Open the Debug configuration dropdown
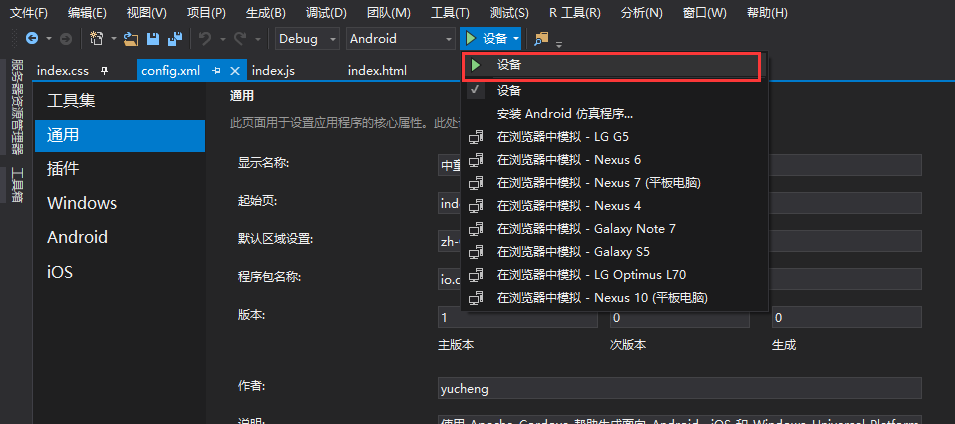 pos(307,39)
